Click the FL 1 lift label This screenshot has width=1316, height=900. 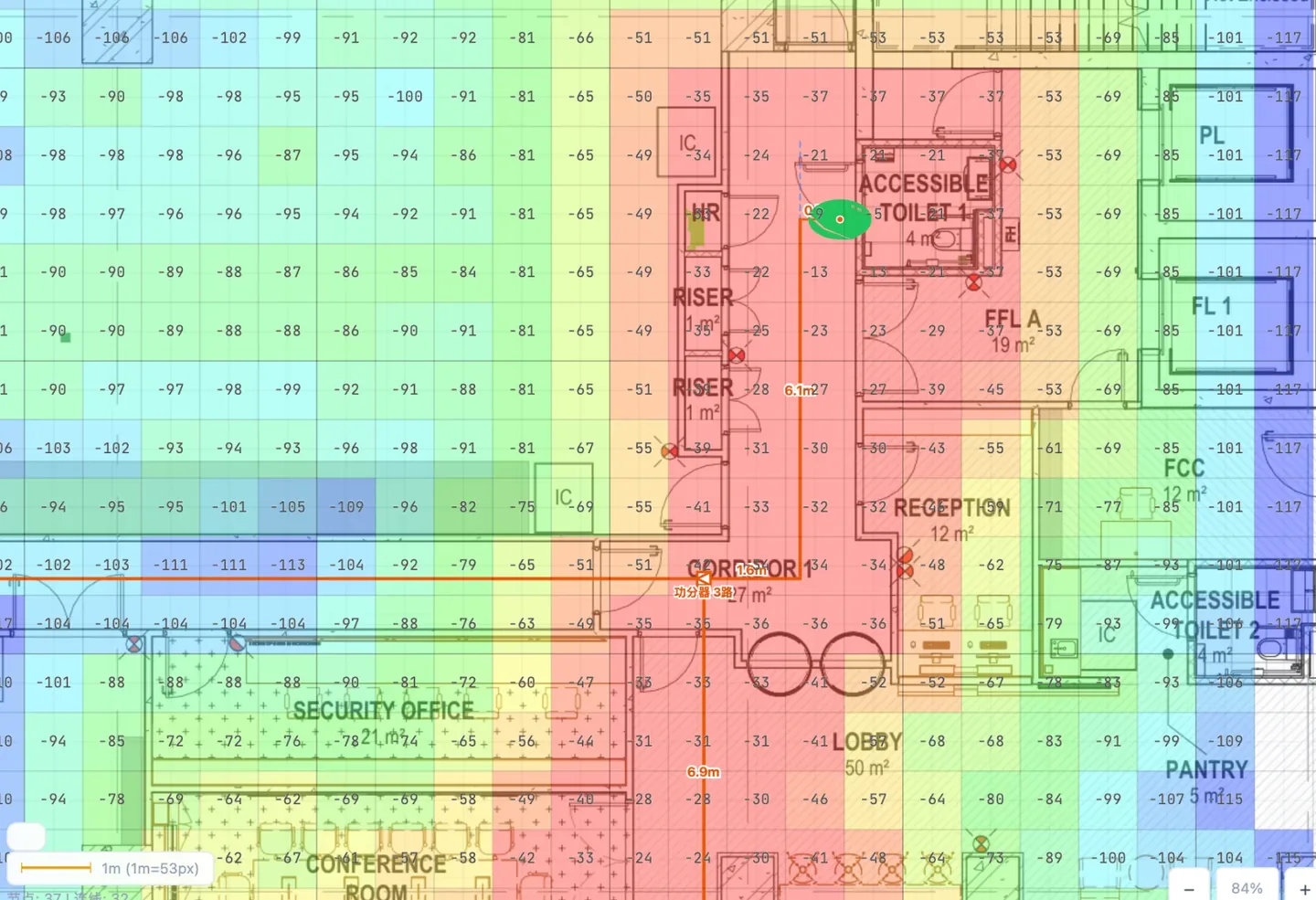(x=1211, y=306)
